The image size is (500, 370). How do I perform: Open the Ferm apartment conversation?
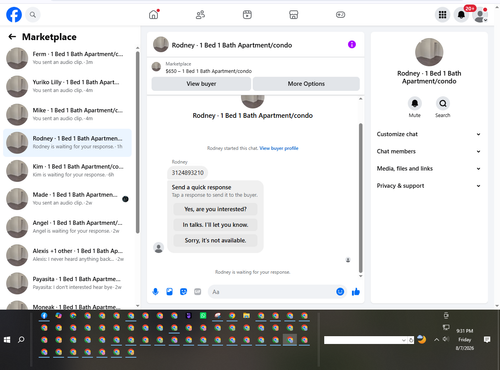click(x=67, y=58)
